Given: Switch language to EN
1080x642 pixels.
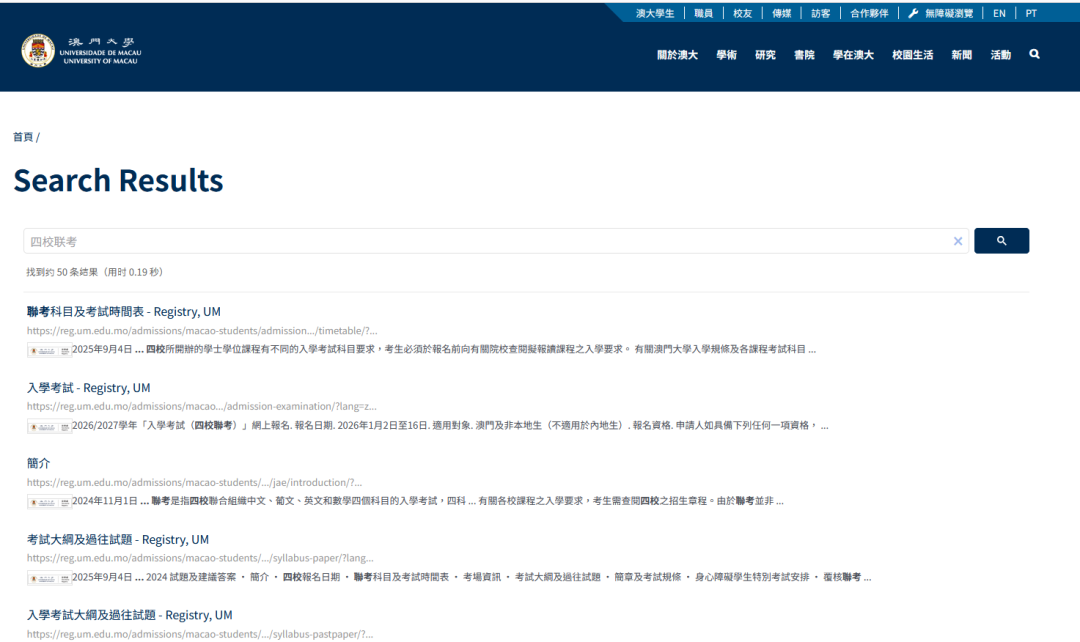Looking at the screenshot, I should coord(999,13).
